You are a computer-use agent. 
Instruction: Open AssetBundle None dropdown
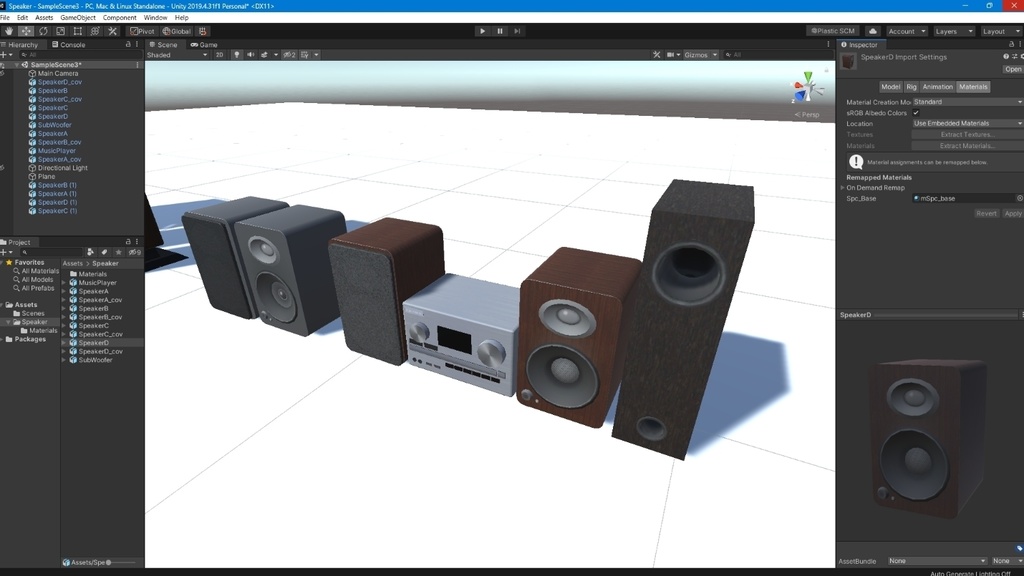936,561
